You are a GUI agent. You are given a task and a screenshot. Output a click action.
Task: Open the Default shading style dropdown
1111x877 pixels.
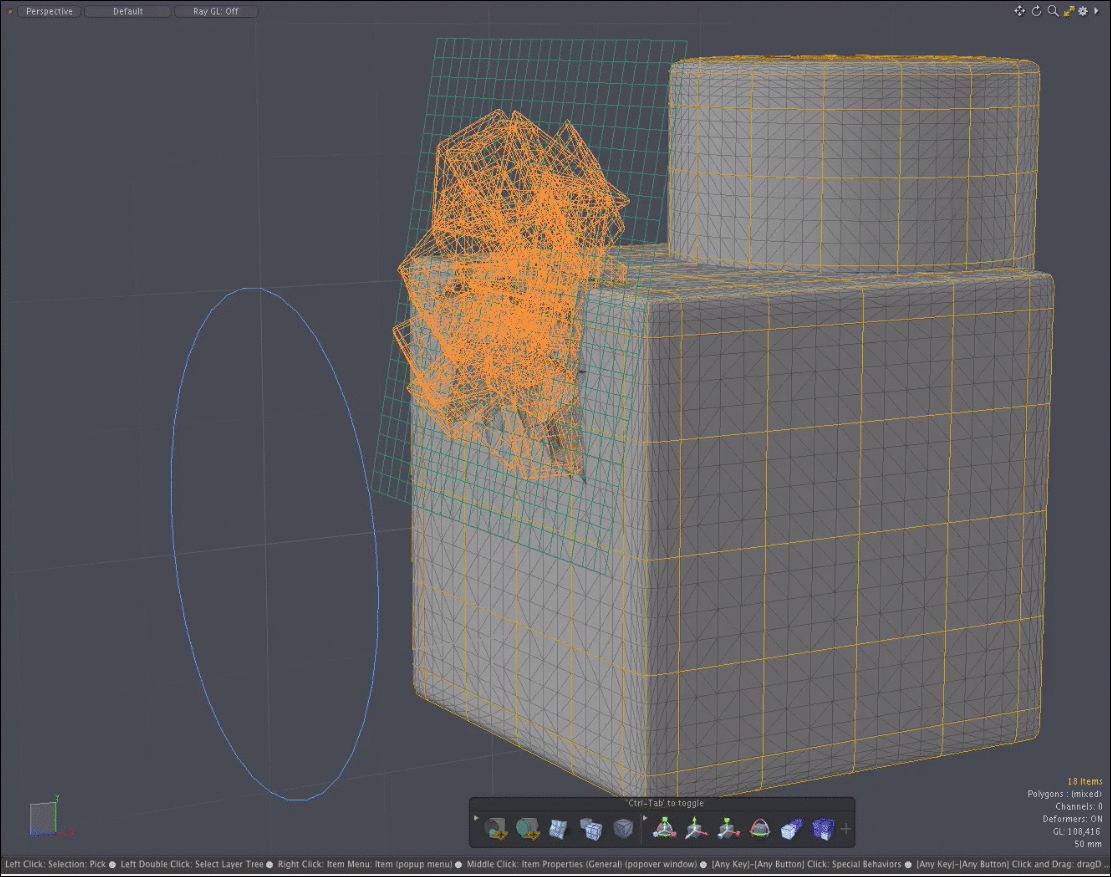[127, 12]
